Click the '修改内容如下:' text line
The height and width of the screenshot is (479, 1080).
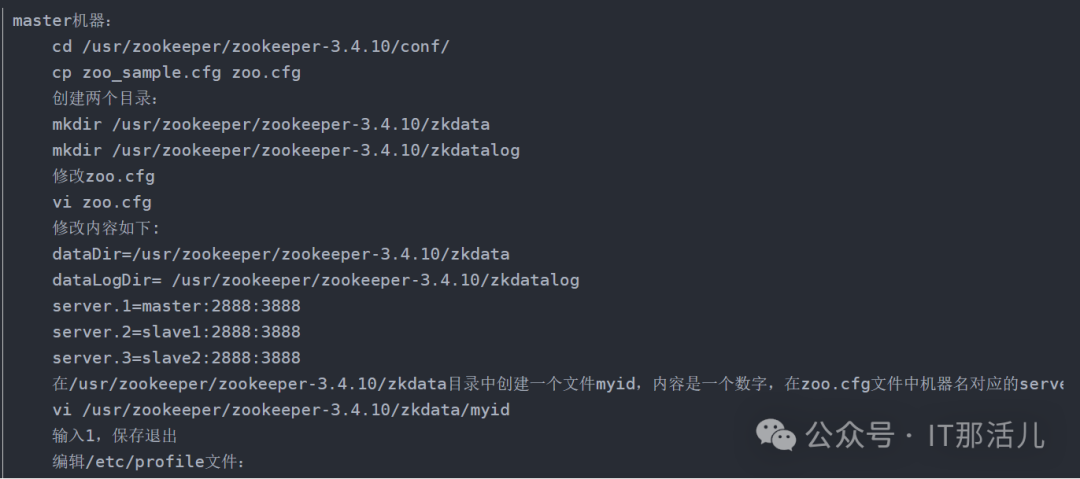[106, 228]
